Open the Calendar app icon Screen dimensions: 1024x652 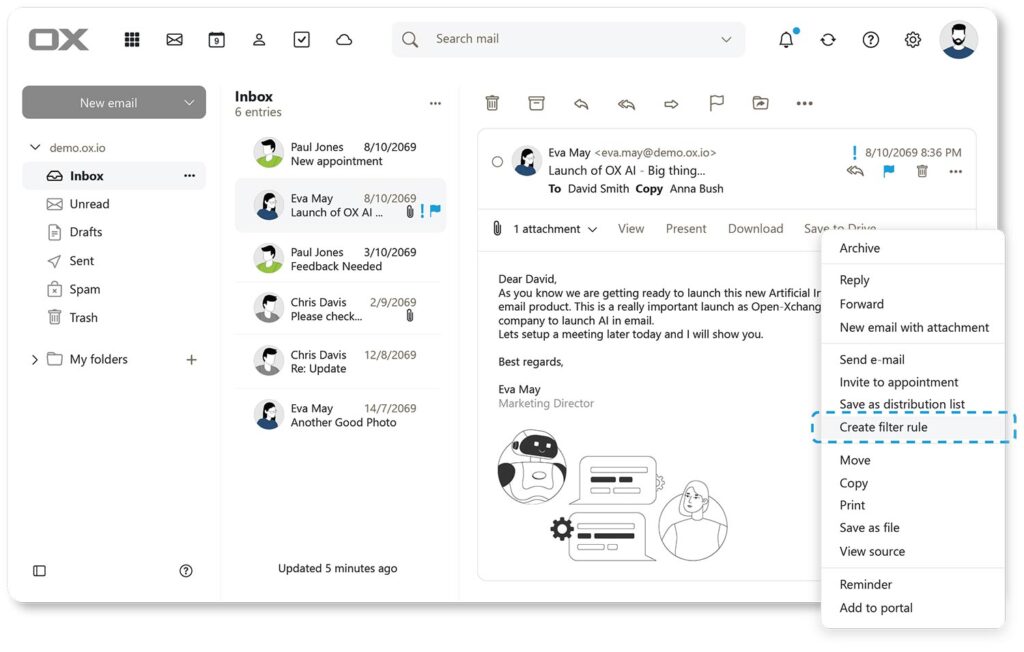[x=216, y=40]
